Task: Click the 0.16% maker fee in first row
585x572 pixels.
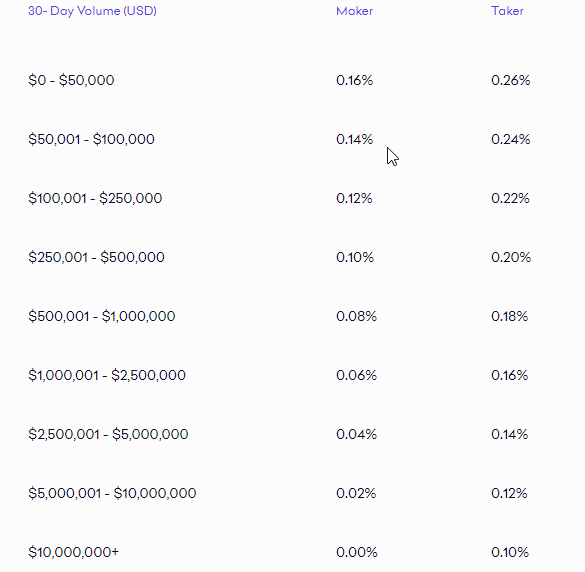Action: pos(354,80)
